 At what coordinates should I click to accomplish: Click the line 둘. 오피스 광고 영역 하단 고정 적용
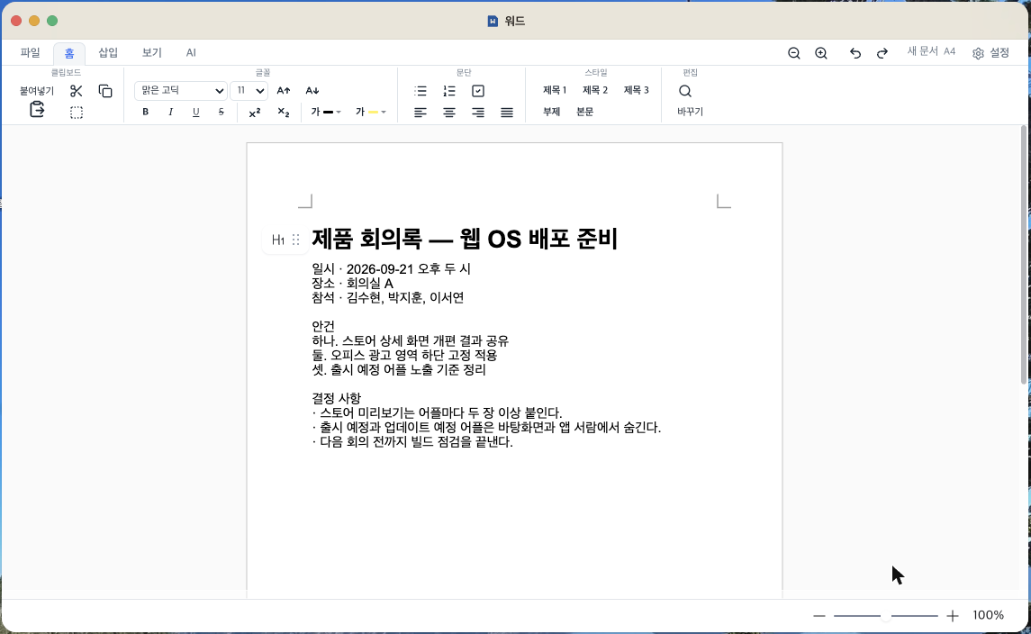(x=404, y=356)
